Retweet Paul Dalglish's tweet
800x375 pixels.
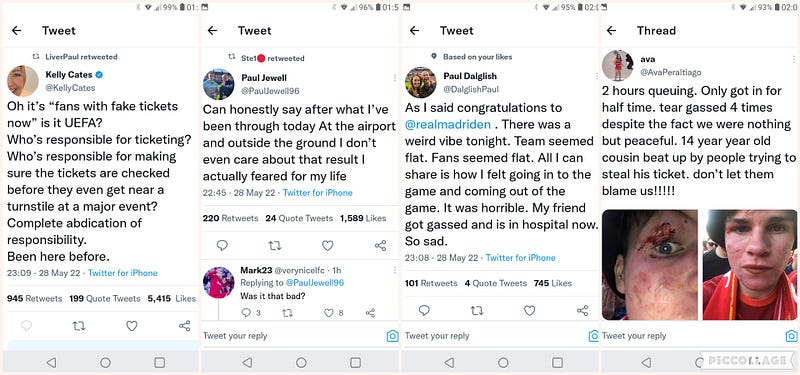477,310
